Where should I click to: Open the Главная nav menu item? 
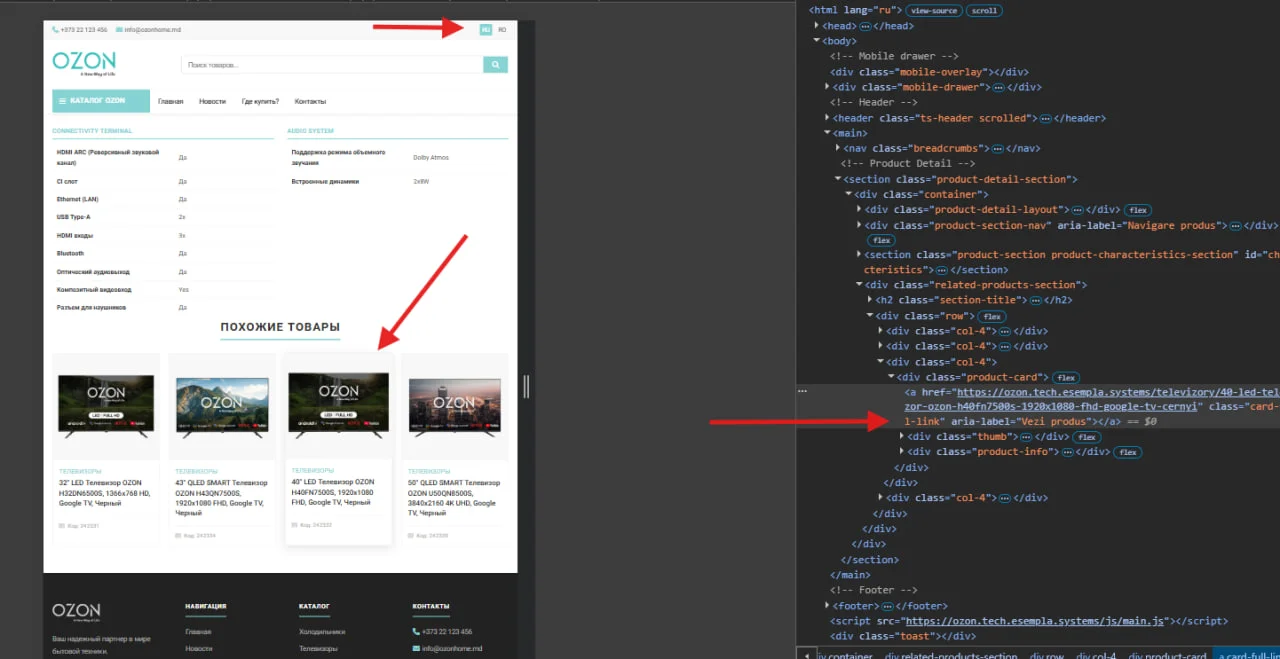171,102
